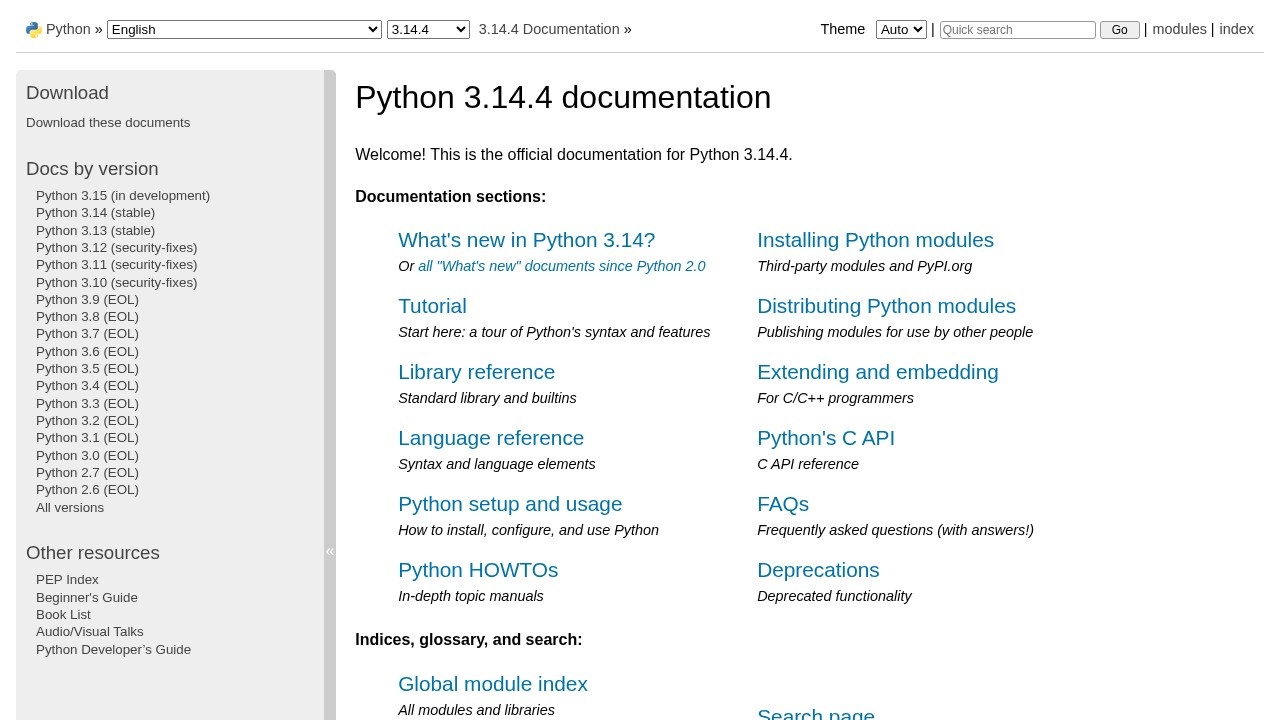Open the Python Developer's Guide link
The image size is (1280, 720).
(113, 650)
